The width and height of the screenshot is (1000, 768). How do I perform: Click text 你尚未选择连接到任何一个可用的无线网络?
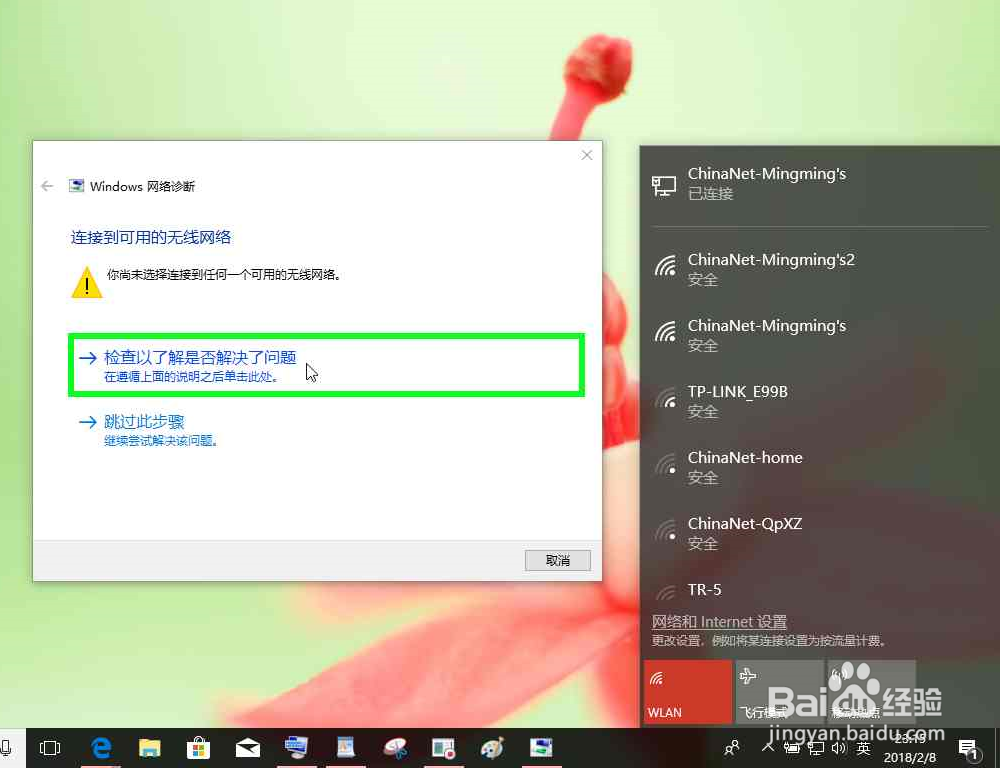point(224,275)
